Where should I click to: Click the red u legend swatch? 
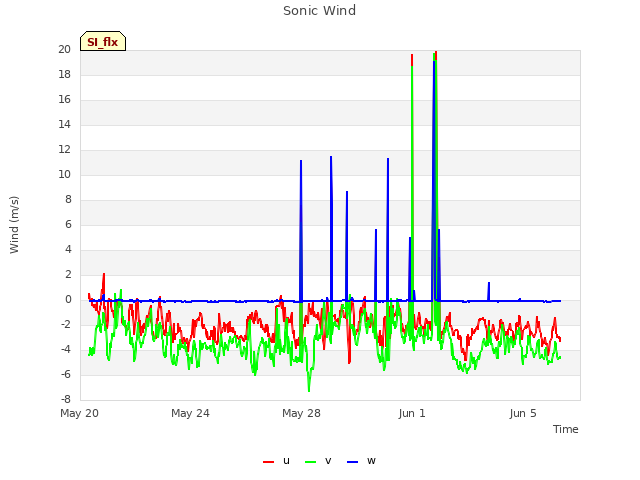(269, 462)
